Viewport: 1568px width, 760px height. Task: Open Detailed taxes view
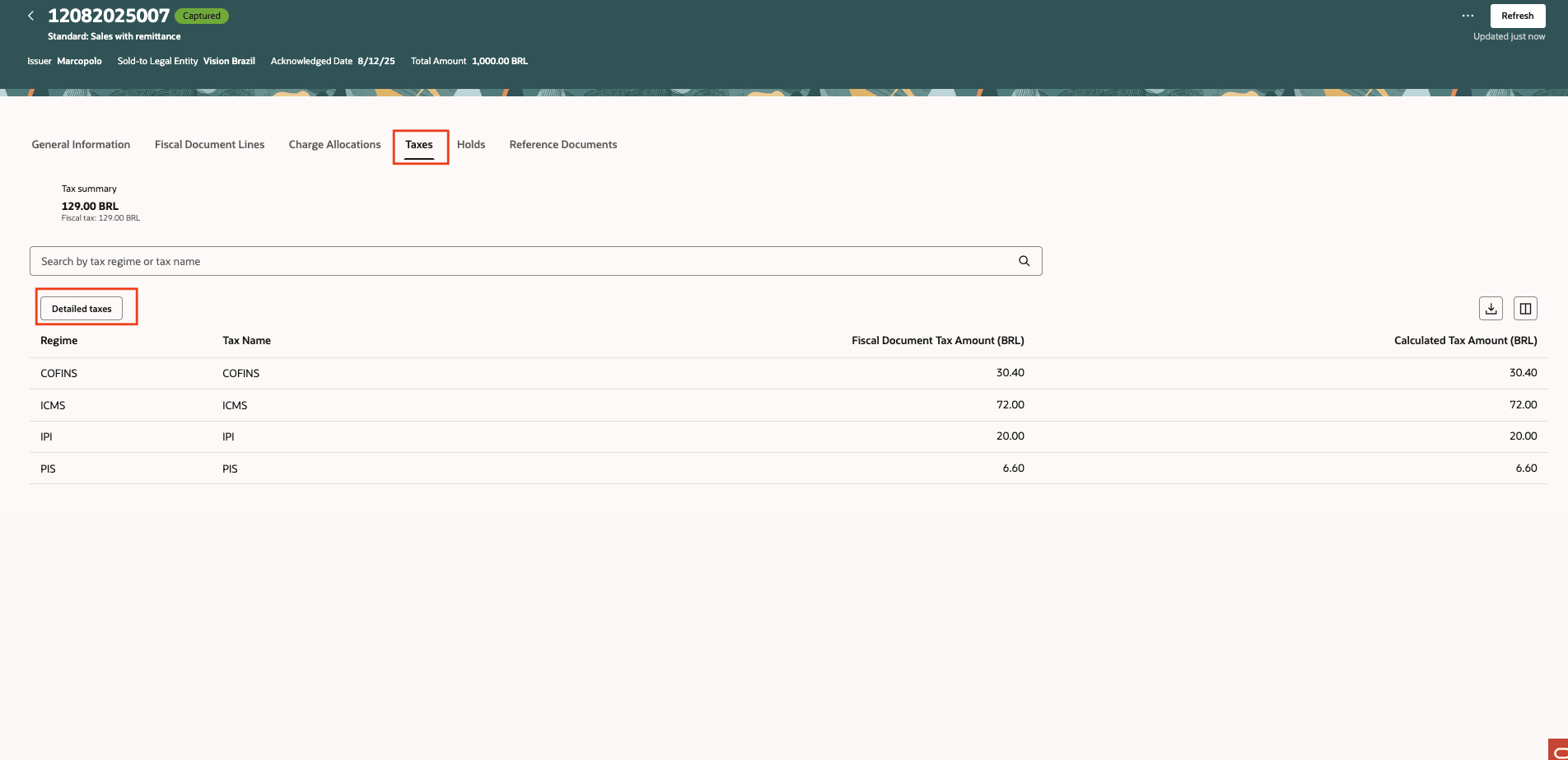[82, 309]
